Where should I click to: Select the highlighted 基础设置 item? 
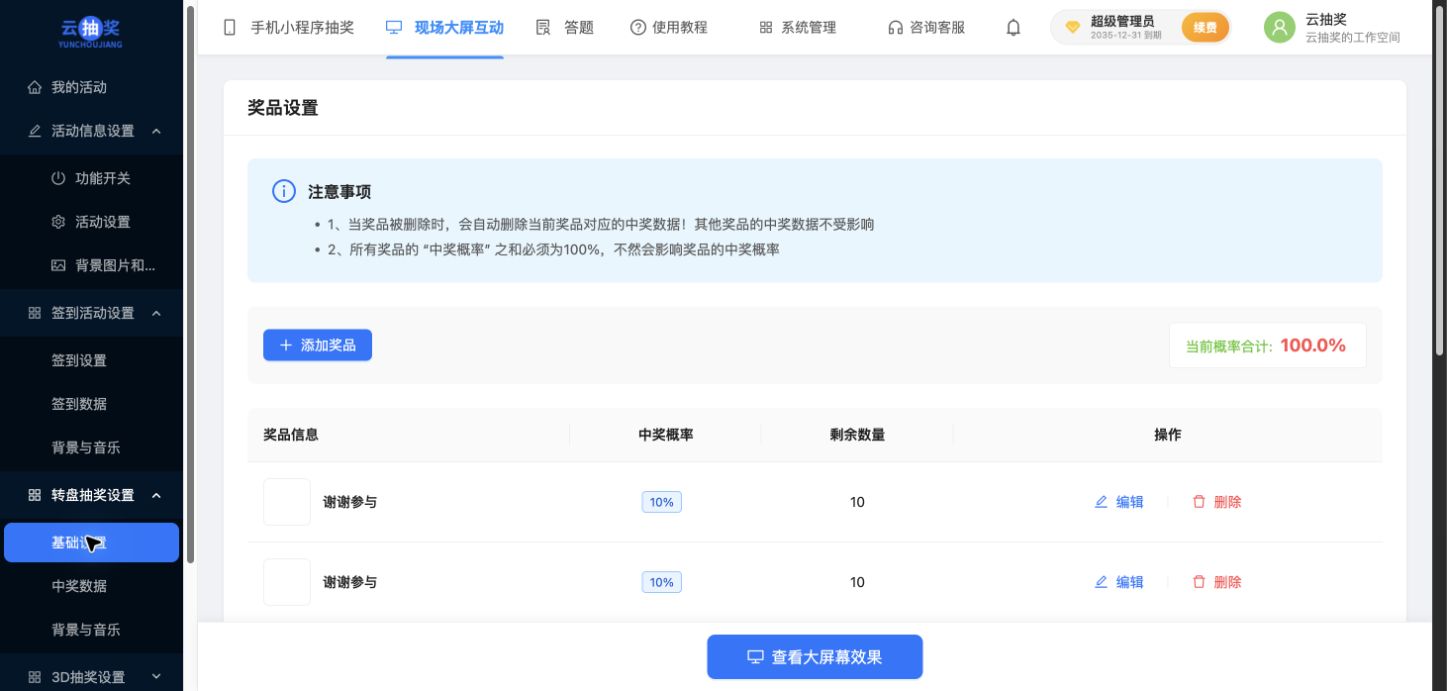(x=91, y=542)
